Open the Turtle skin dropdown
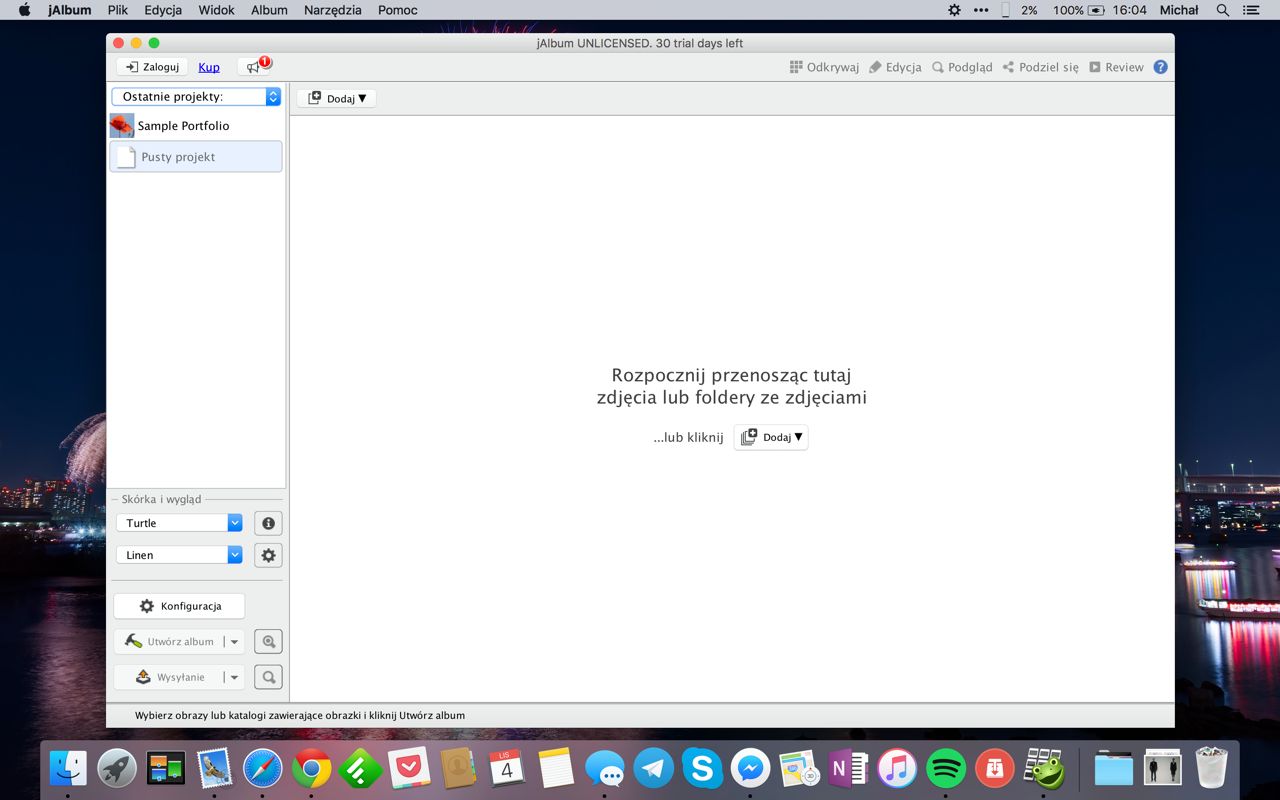This screenshot has width=1280, height=800. pos(179,523)
